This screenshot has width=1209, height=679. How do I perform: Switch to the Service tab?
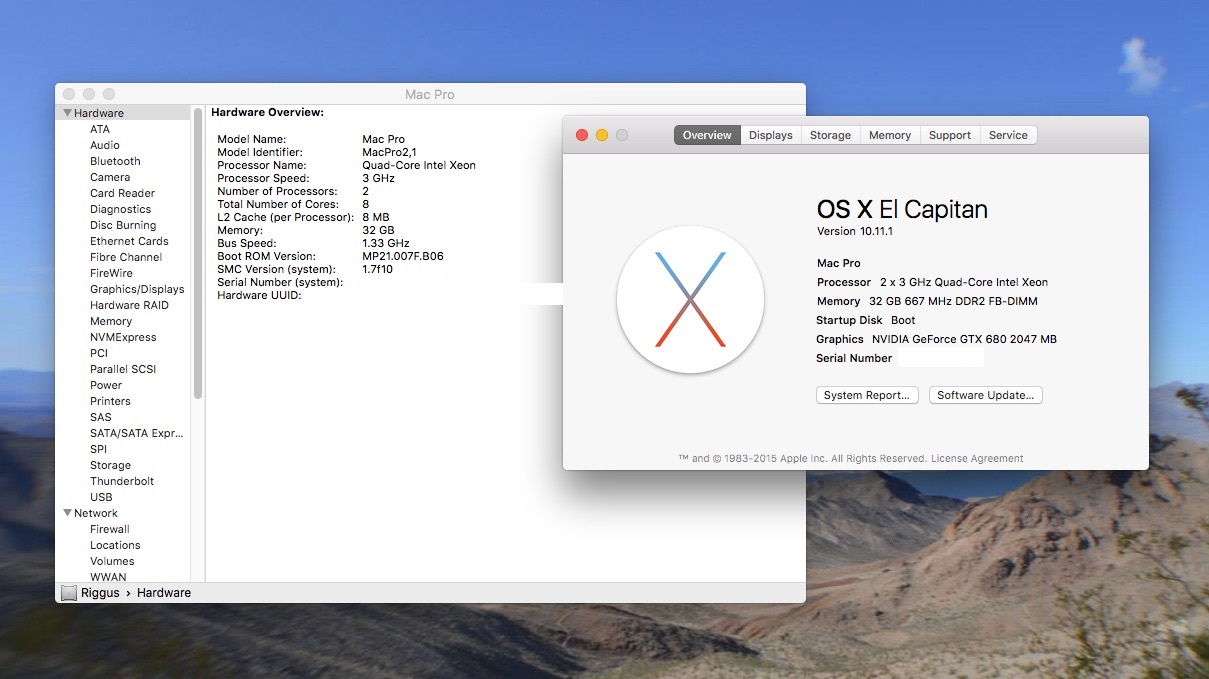tap(1008, 135)
